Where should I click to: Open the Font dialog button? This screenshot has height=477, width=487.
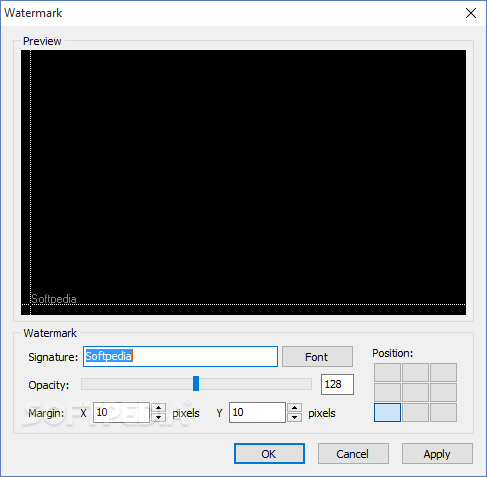[317, 357]
